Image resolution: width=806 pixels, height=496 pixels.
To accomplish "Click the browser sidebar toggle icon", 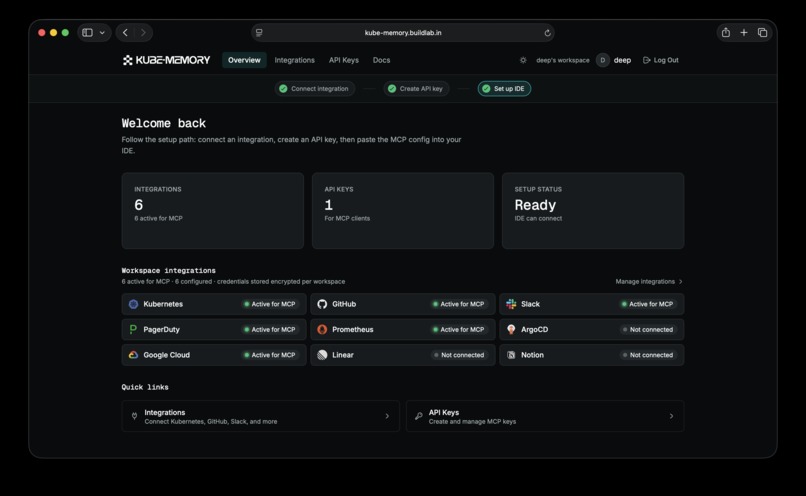I will coord(87,32).
